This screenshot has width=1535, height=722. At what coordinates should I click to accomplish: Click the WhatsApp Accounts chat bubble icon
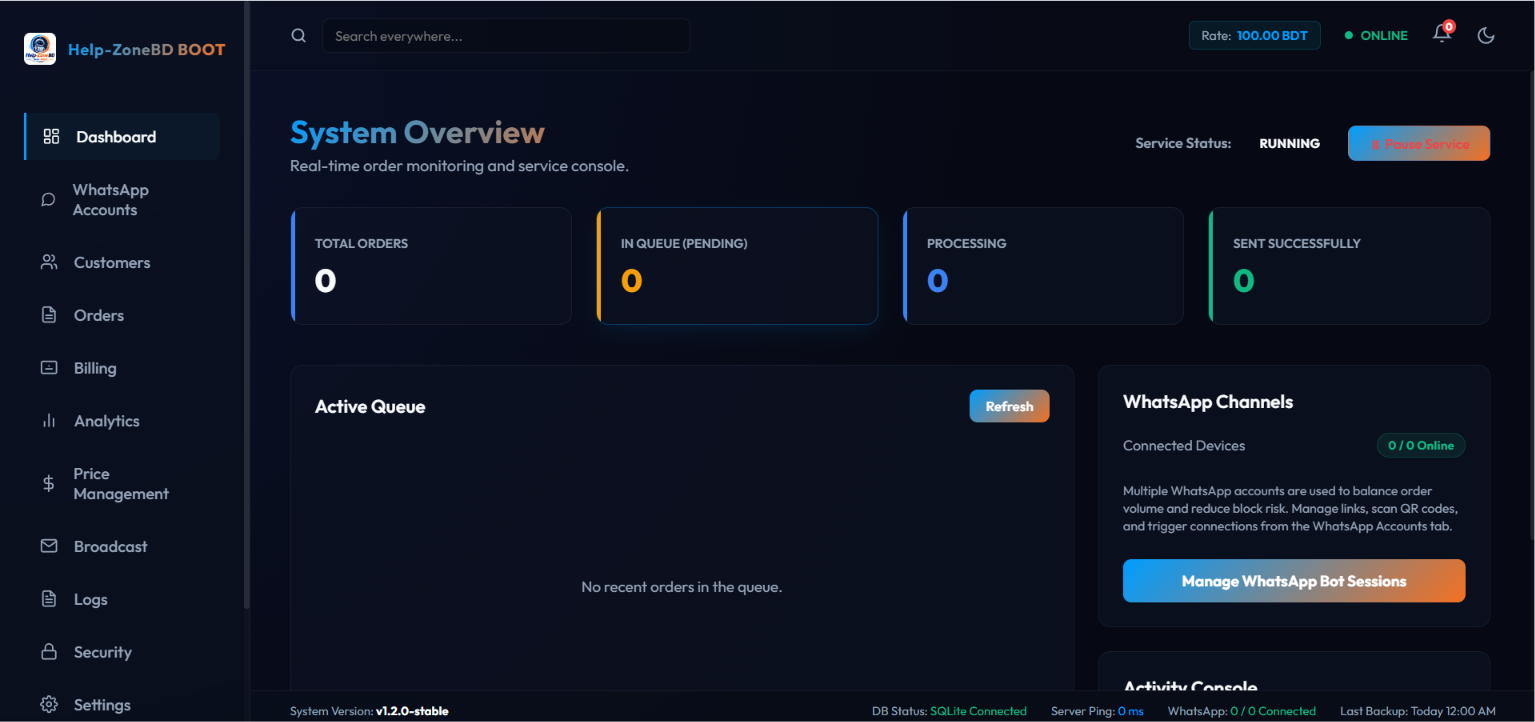(x=48, y=200)
